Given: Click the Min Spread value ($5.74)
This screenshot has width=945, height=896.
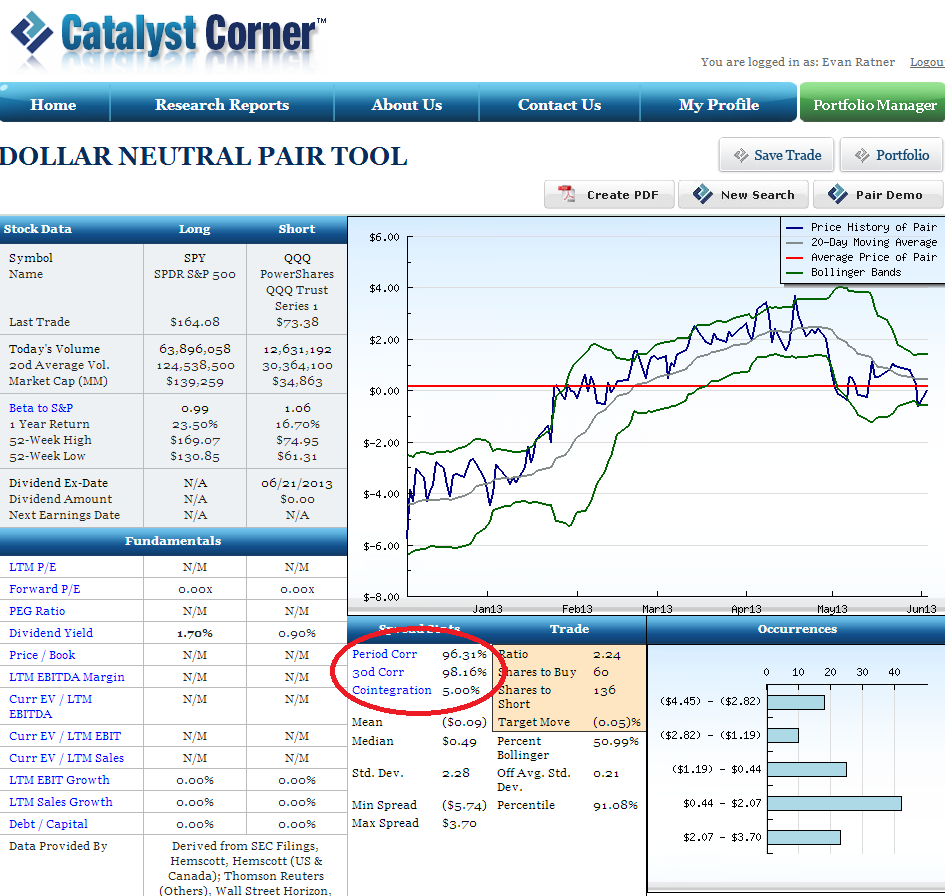Looking at the screenshot, I should coord(464,805).
